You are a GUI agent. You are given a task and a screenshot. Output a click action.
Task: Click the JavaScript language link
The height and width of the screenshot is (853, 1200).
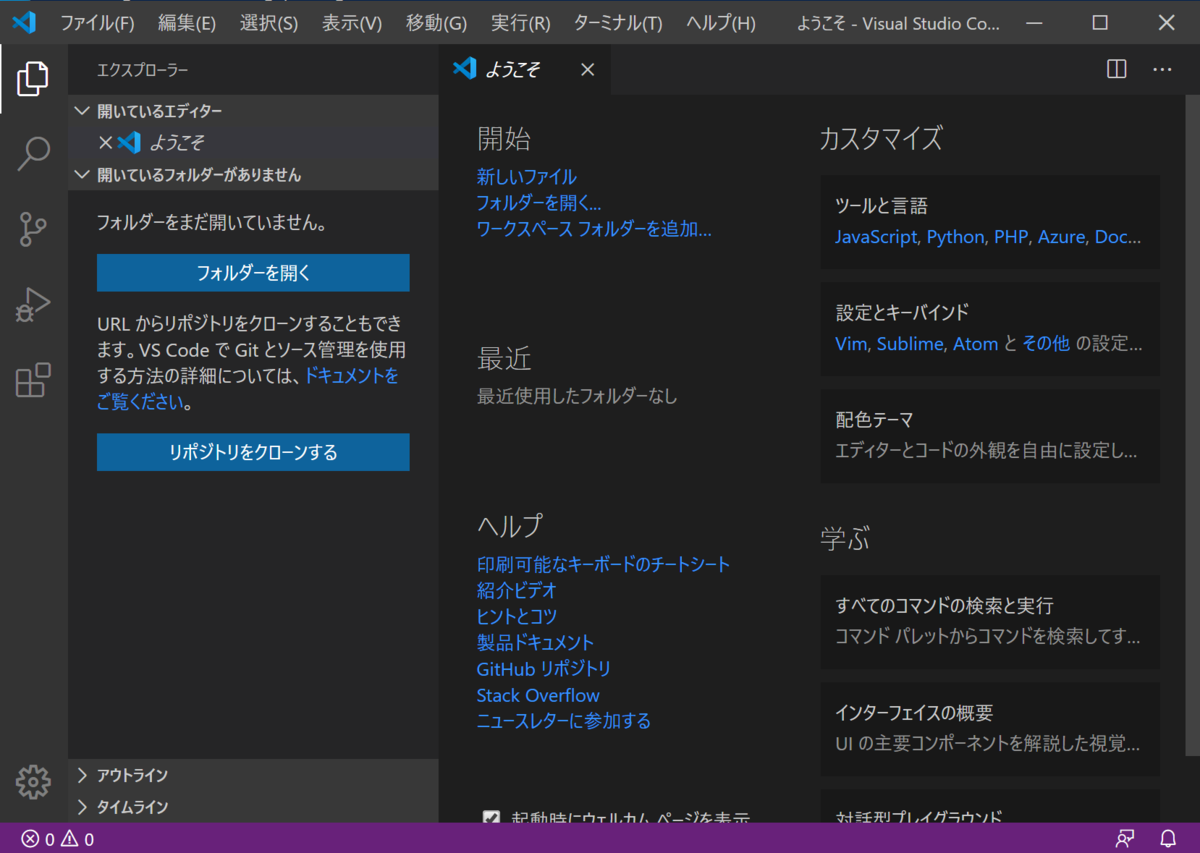876,237
